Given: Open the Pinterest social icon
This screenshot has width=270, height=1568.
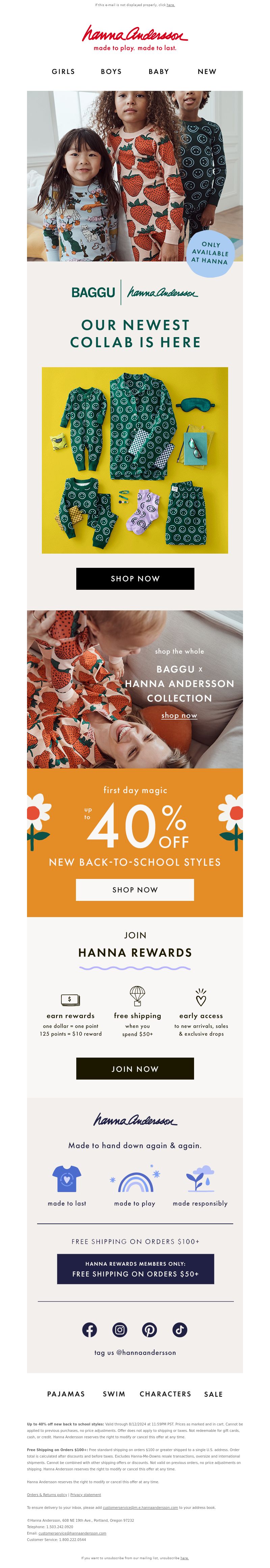Looking at the screenshot, I should coord(150,1330).
